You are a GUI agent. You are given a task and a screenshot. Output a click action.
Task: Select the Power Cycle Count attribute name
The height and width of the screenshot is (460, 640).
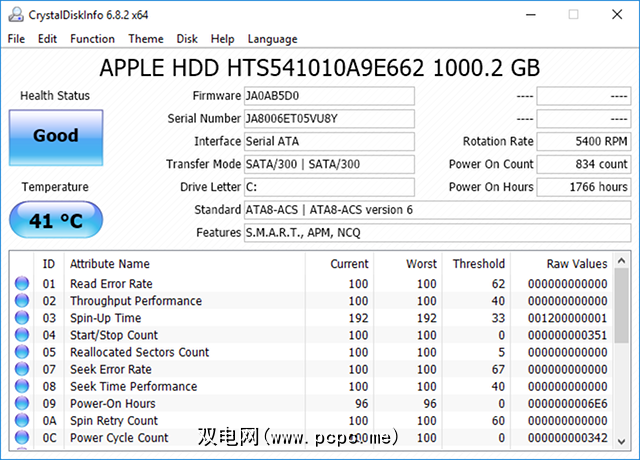pos(119,438)
